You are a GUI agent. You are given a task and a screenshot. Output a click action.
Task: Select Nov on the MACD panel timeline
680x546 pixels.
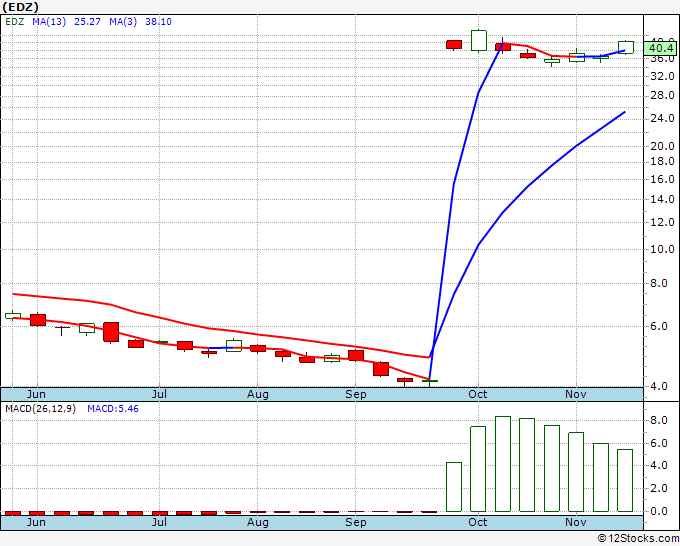pos(575,522)
